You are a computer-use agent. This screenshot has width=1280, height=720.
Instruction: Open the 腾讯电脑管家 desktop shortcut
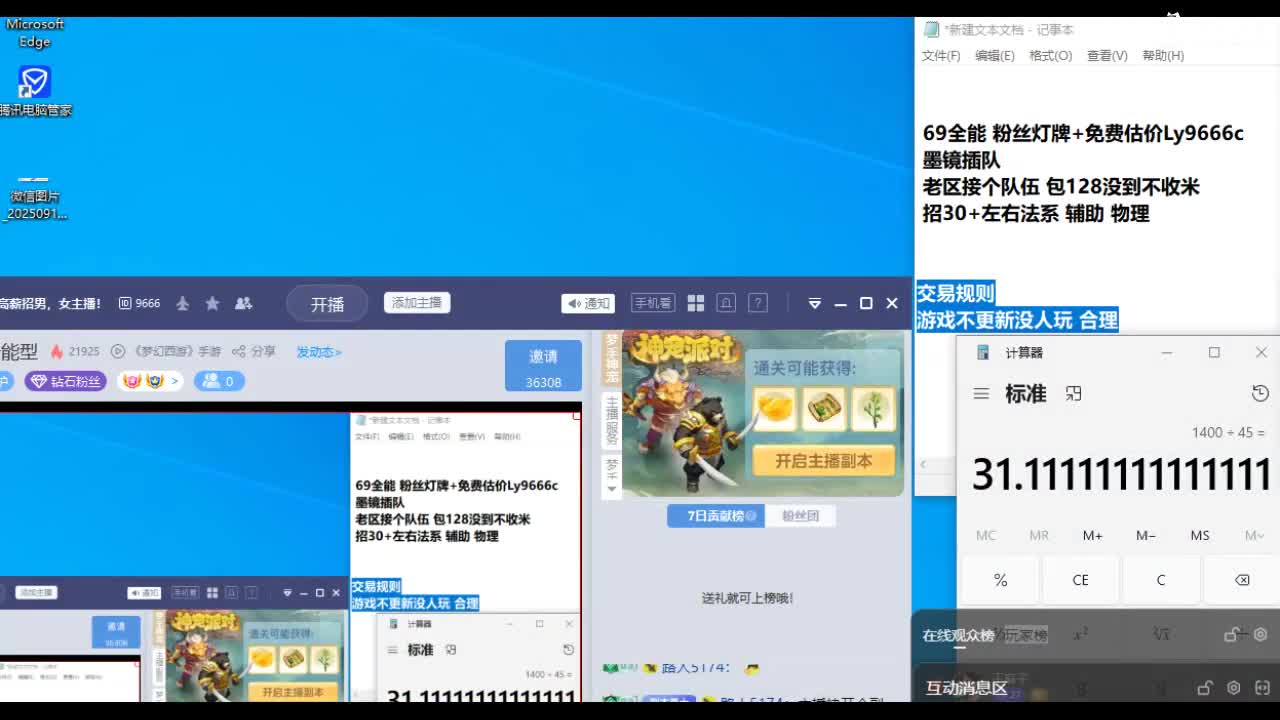tap(35, 91)
